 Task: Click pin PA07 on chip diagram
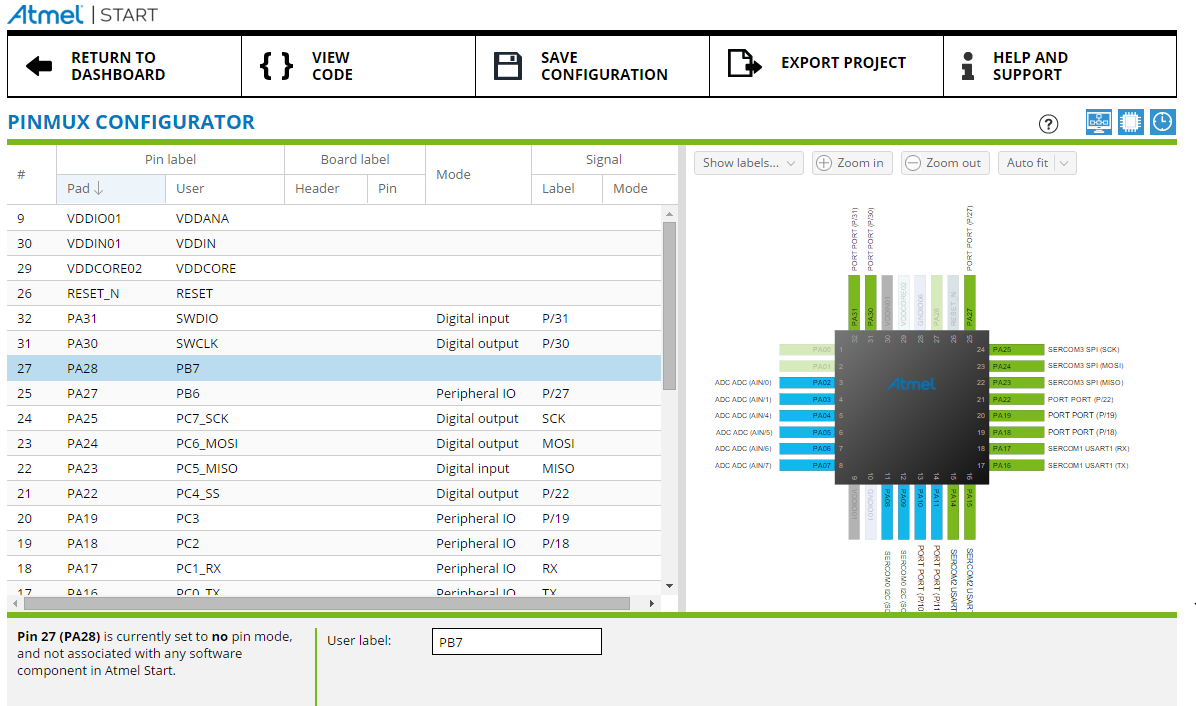pos(806,465)
